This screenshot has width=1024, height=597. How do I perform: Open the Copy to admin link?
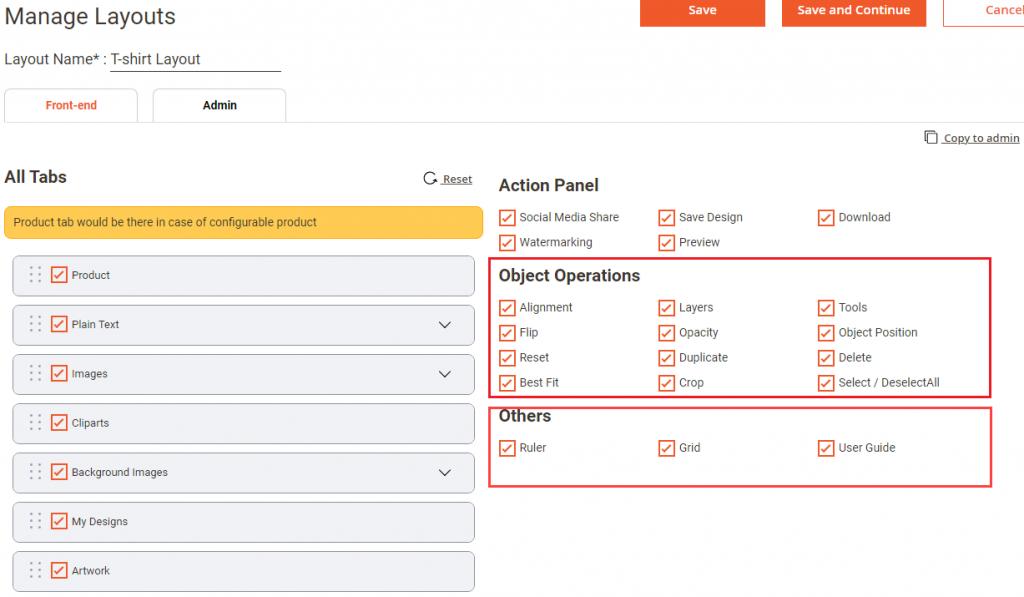tap(980, 138)
